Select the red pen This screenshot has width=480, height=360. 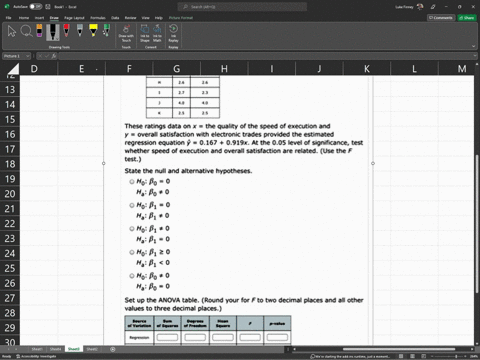tap(66, 31)
